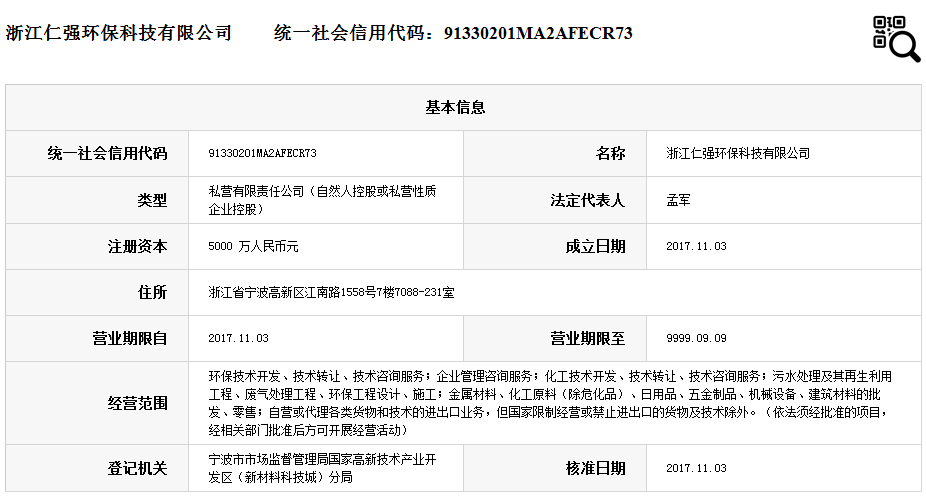This screenshot has height=498, width=926.
Task: Click the 成立日期 label
Action: click(595, 246)
